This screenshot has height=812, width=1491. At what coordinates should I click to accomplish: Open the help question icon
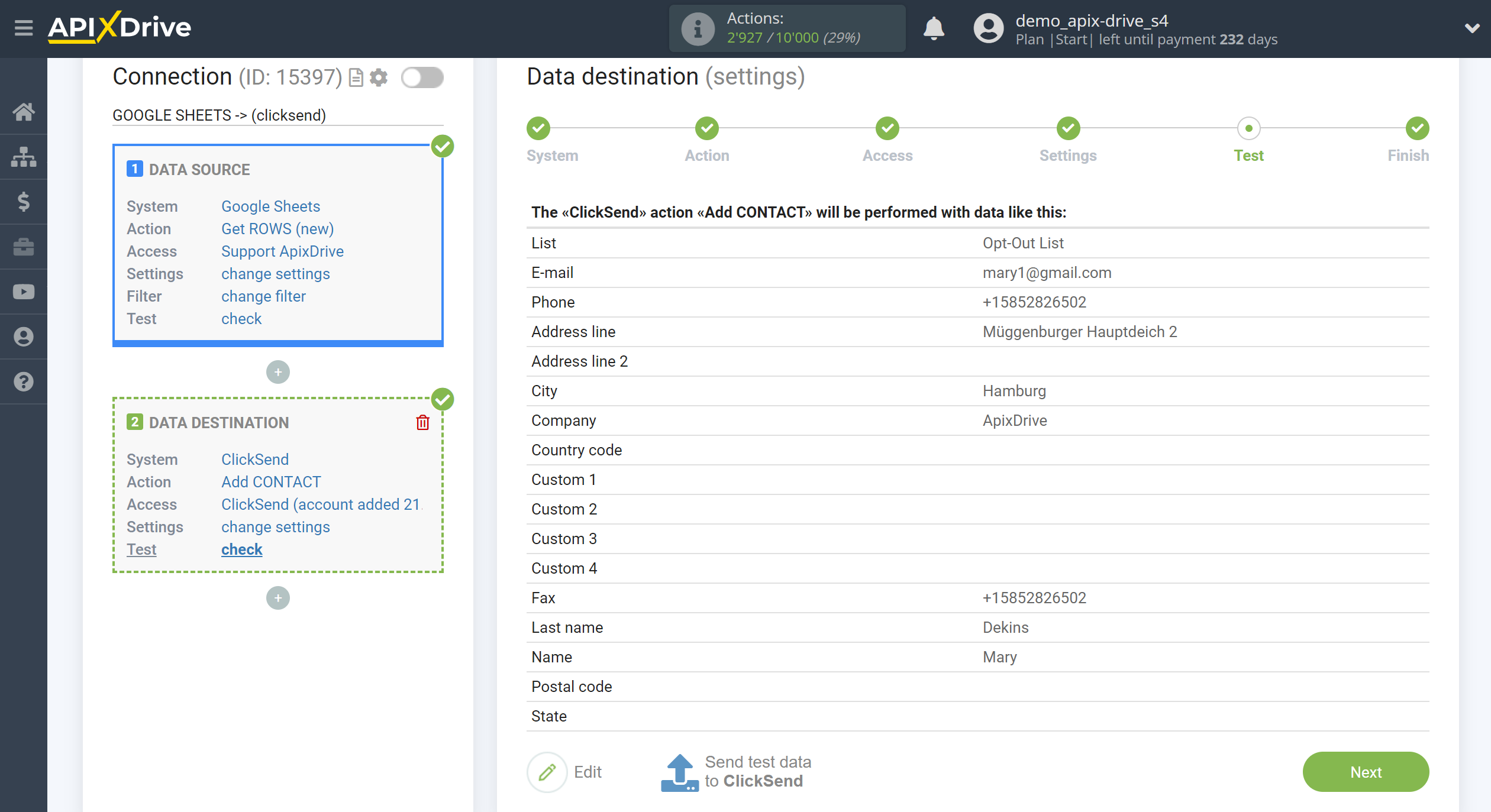click(24, 381)
